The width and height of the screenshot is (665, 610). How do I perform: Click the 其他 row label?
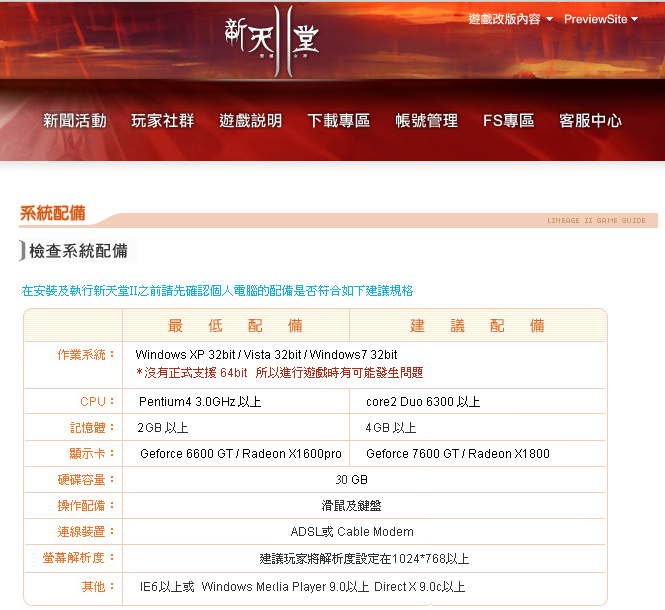tap(98, 587)
